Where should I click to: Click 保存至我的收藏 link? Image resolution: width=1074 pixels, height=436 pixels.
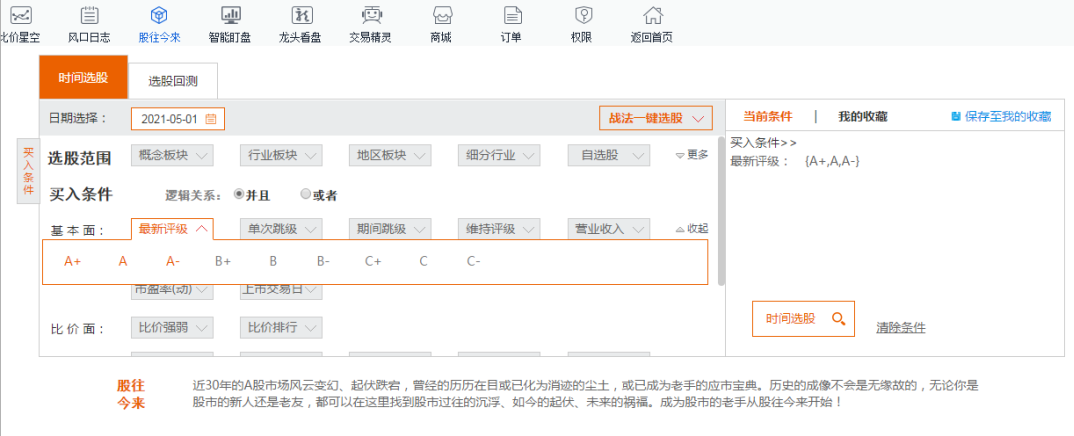click(x=1008, y=116)
